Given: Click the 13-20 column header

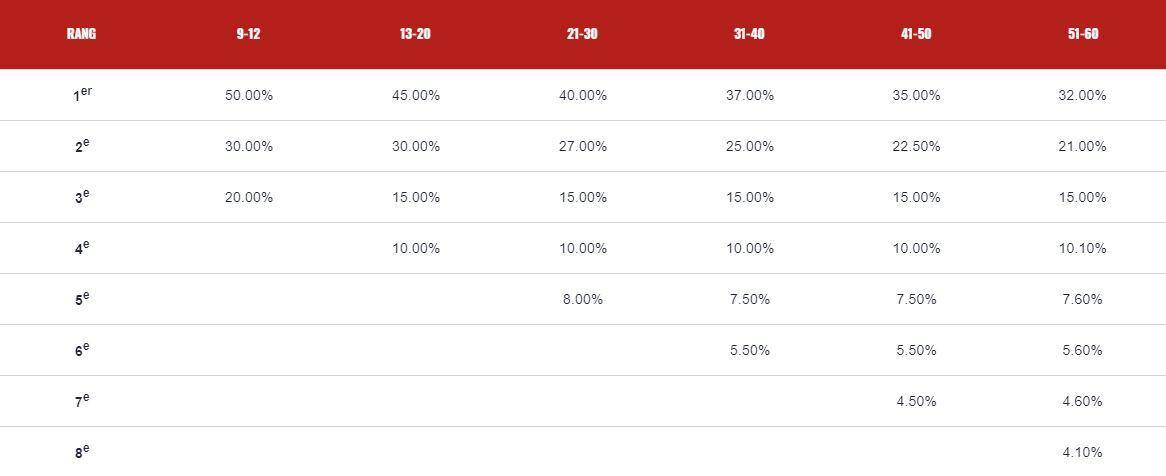Looking at the screenshot, I should 415,34.
